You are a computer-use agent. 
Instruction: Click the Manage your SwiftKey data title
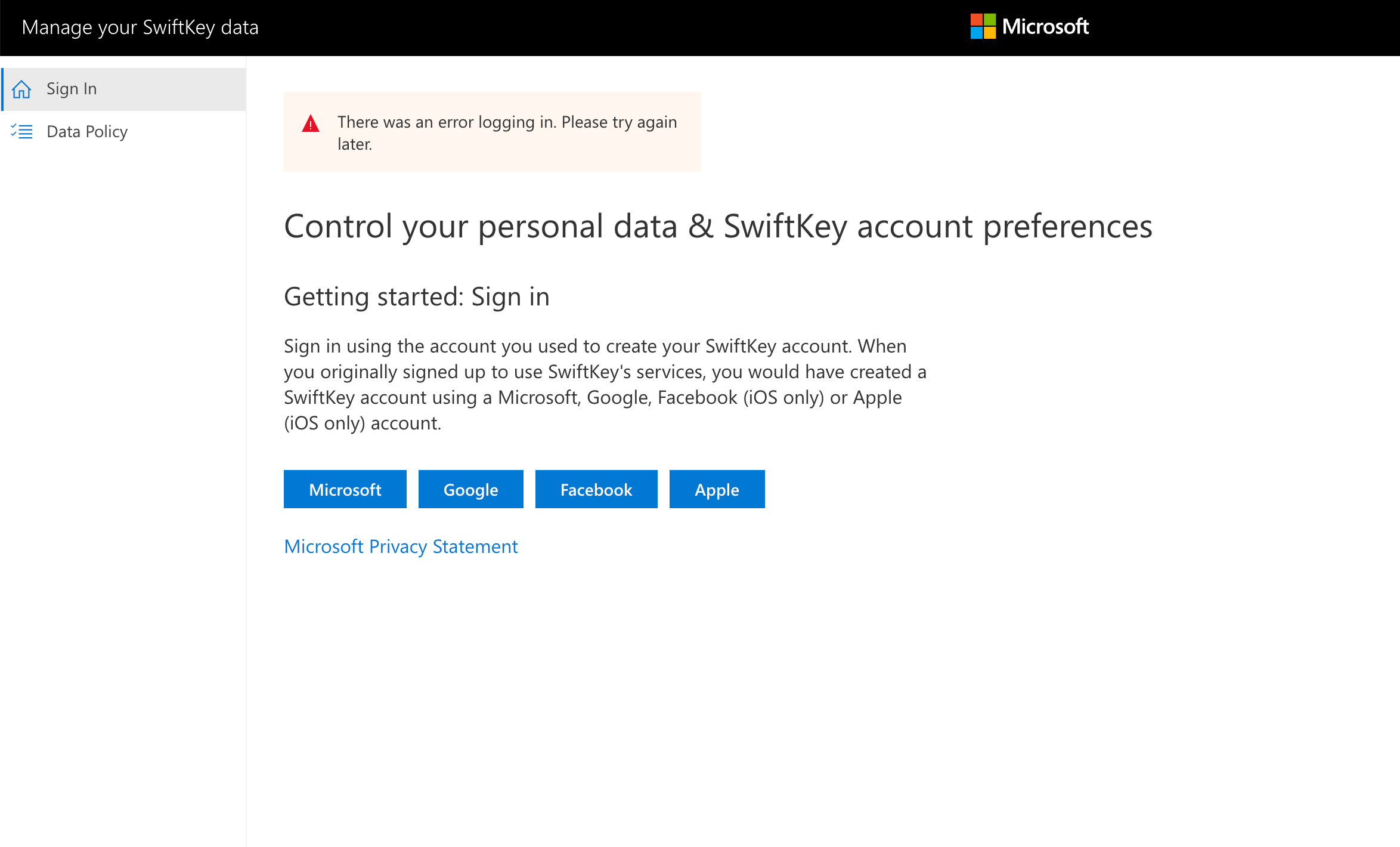pos(140,27)
